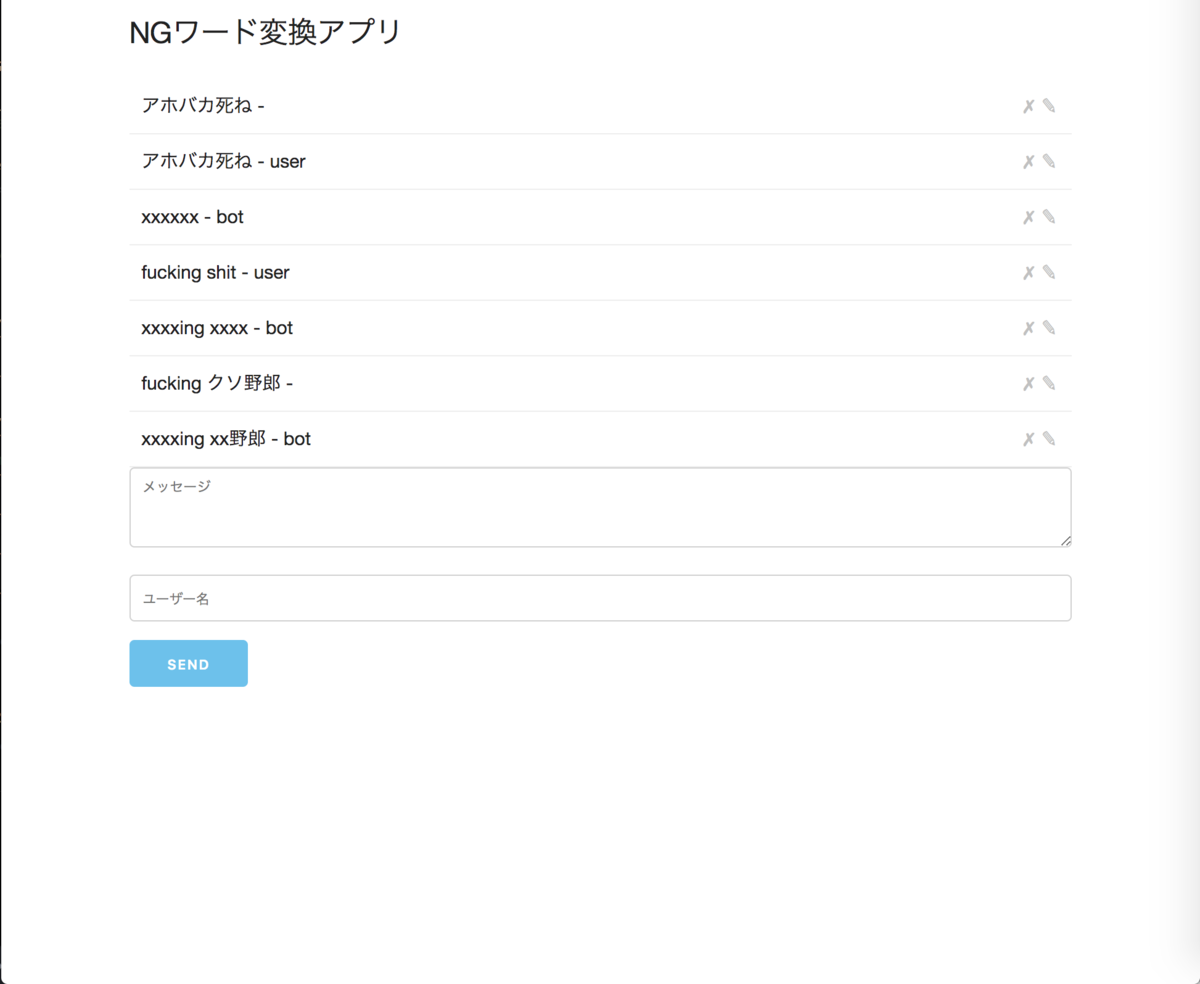1200x984 pixels.
Task: Focus the ユーザー名 username field
Action: click(x=600, y=597)
